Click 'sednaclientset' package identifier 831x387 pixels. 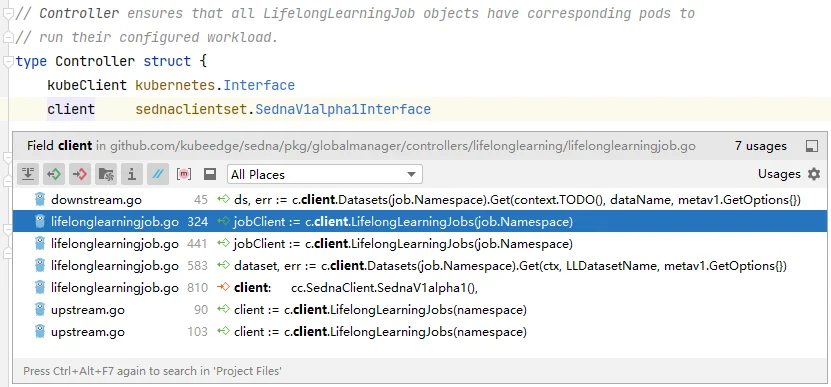pyautogui.click(x=191, y=109)
